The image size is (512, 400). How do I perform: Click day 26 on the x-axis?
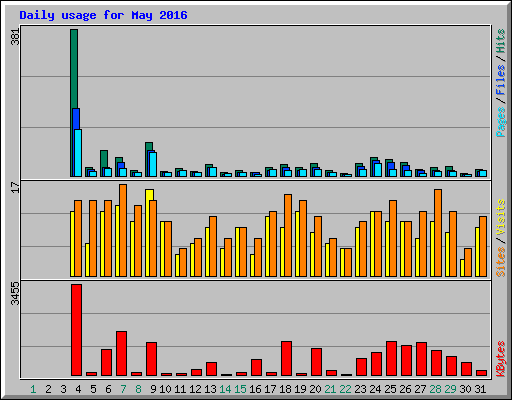[x=405, y=389]
